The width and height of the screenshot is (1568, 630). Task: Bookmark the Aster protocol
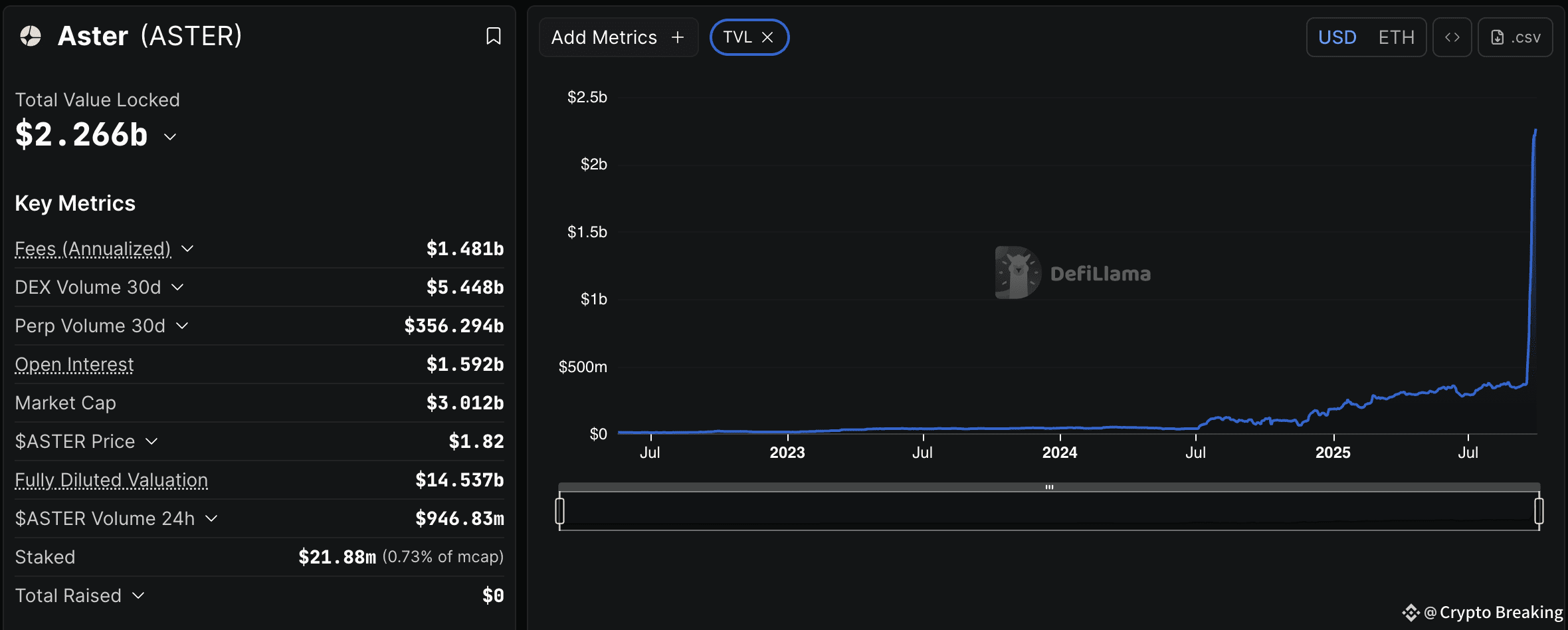pyautogui.click(x=493, y=36)
